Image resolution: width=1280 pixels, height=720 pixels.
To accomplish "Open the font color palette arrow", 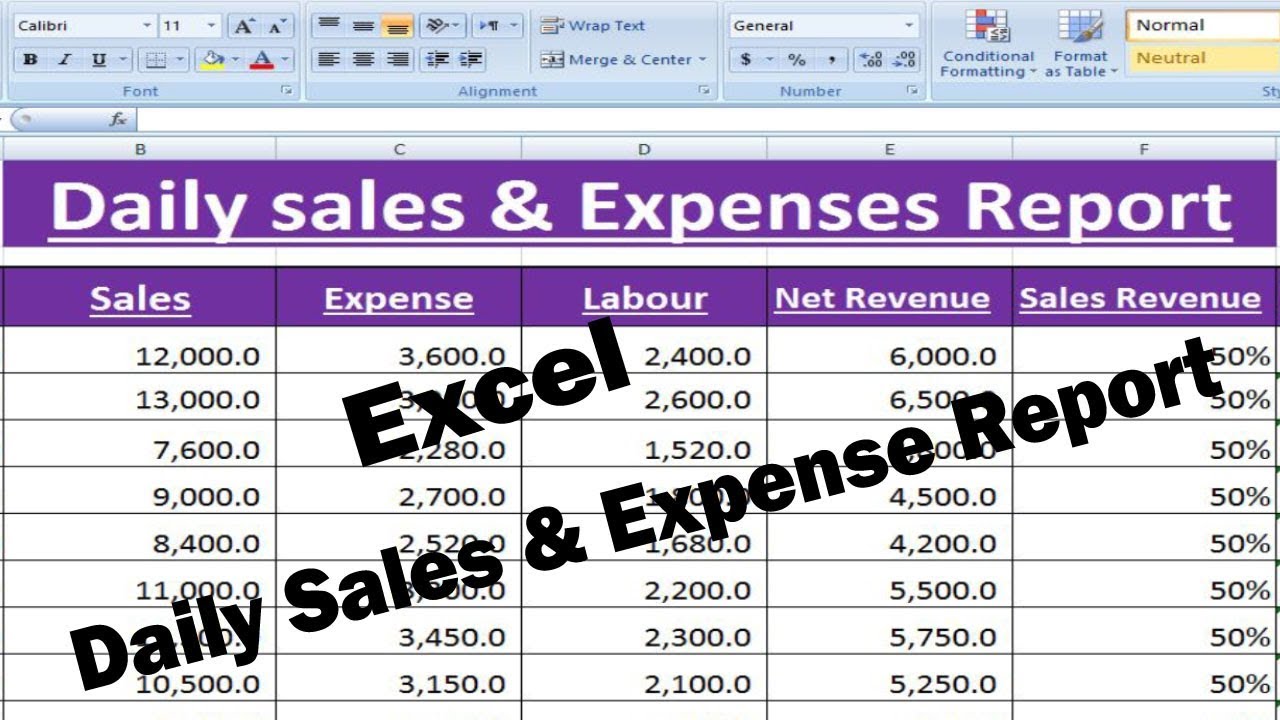I will coord(285,60).
